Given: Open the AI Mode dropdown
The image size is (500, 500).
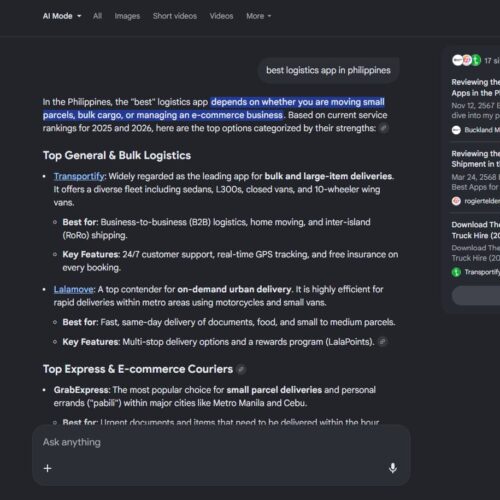Looking at the screenshot, I should [62, 16].
